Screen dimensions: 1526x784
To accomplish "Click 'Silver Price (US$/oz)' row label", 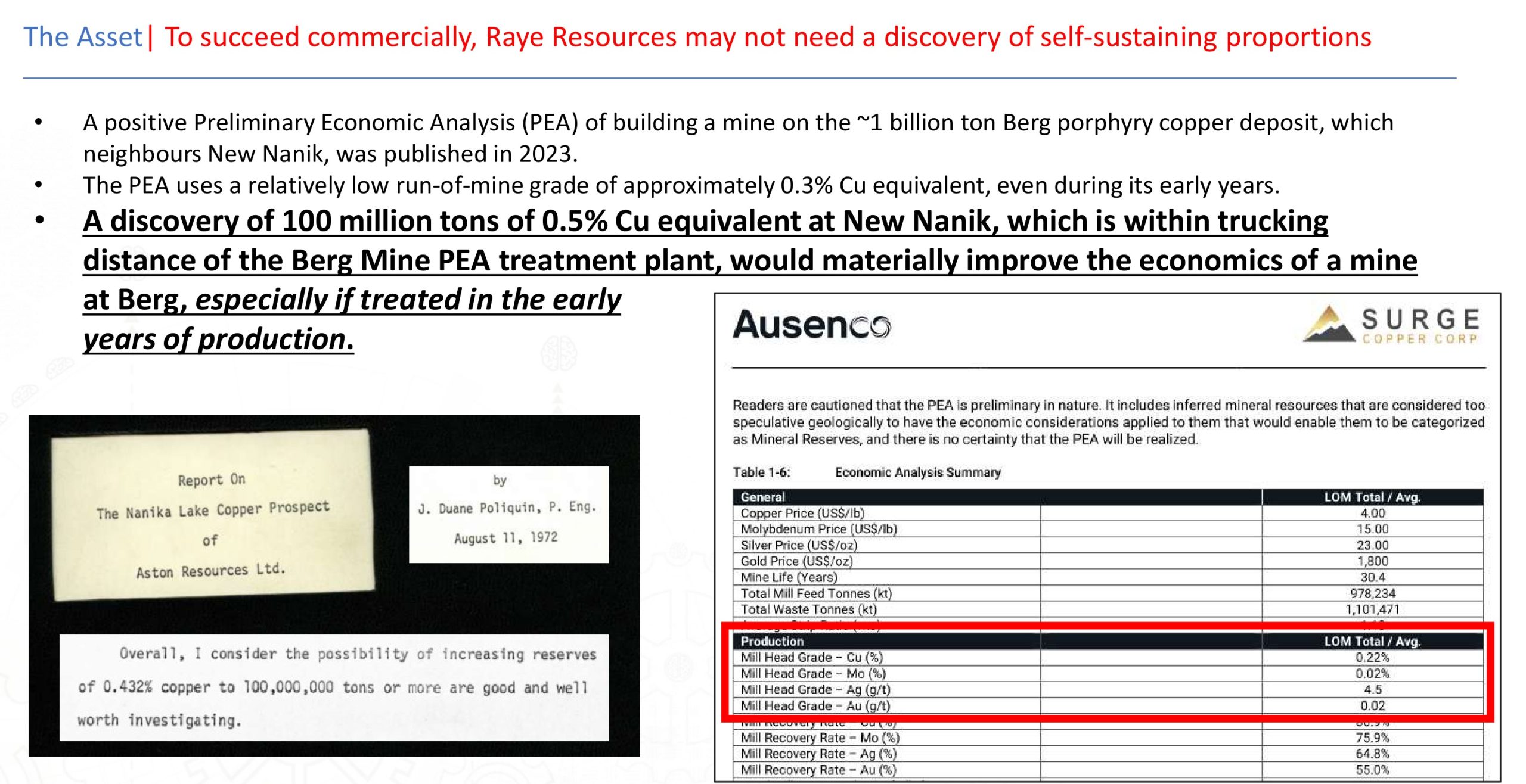I will tap(799, 545).
